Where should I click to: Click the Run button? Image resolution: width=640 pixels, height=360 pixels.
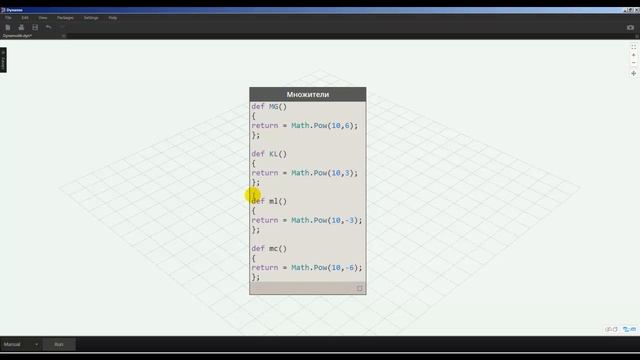tap(59, 344)
